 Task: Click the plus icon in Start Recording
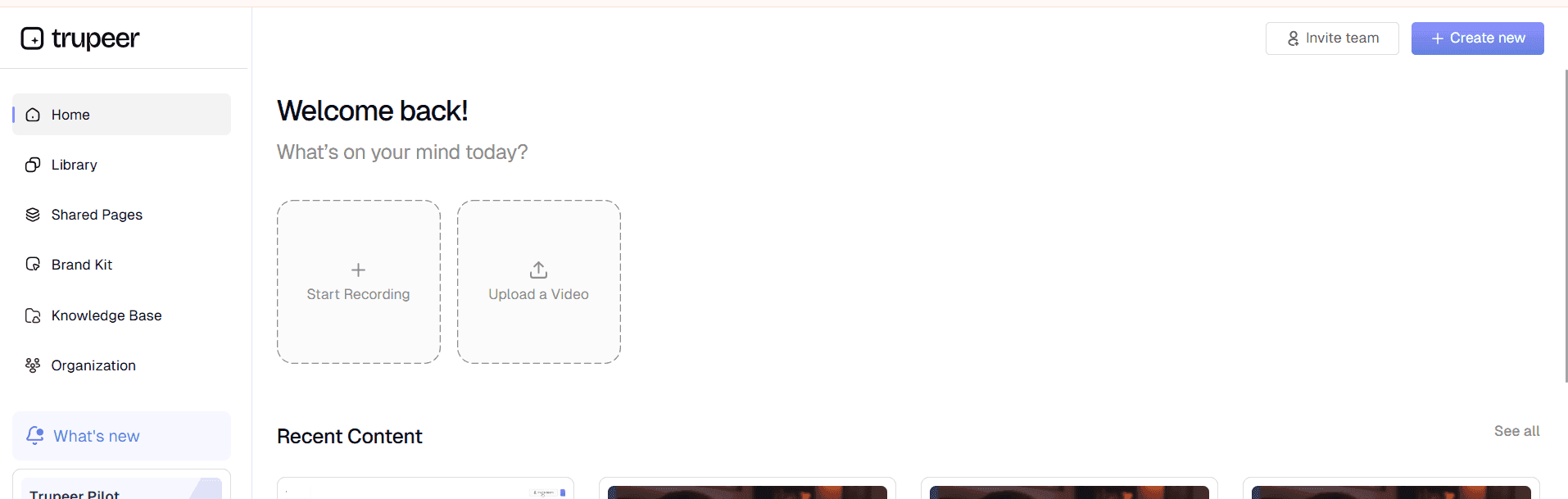[358, 270]
